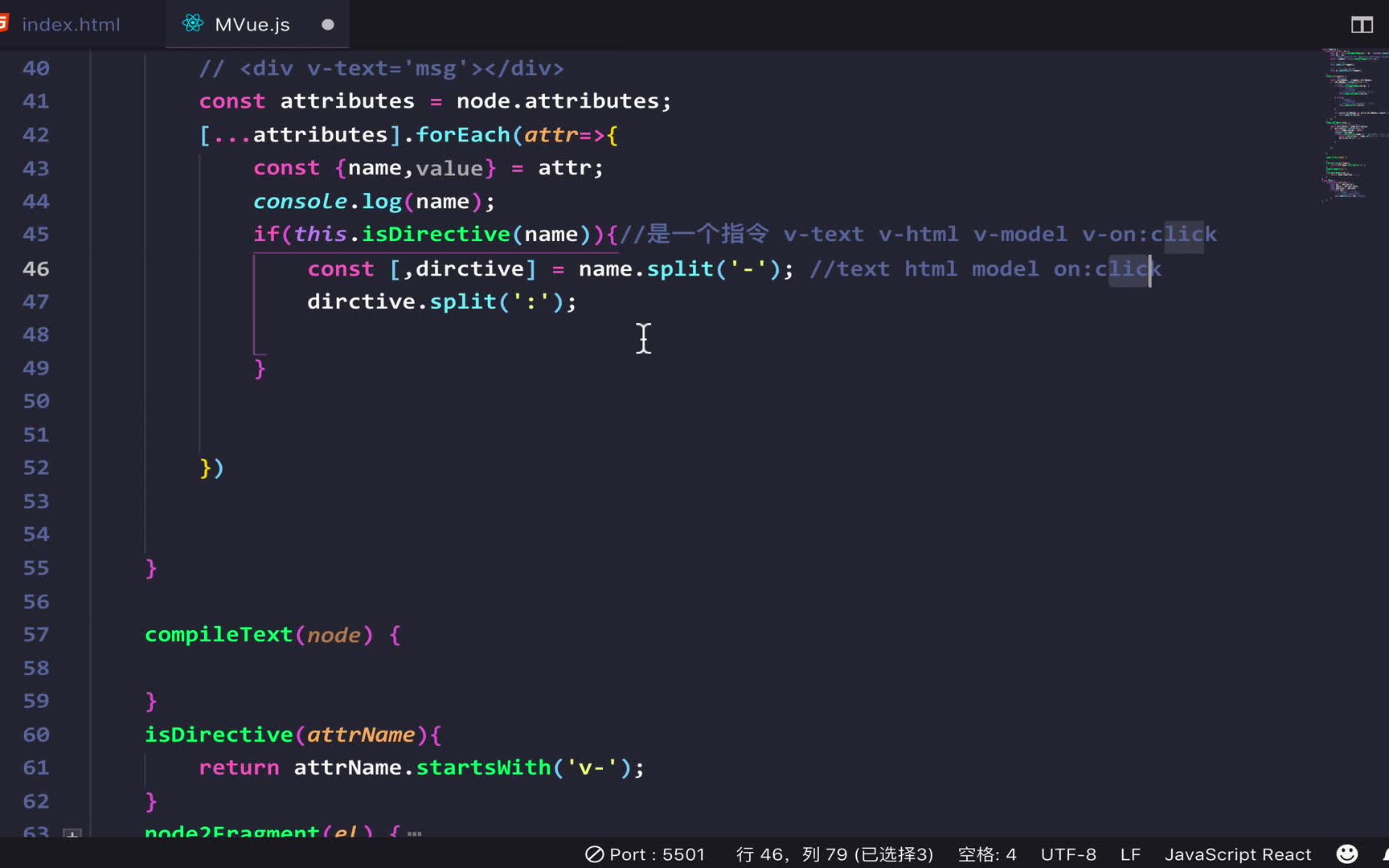Image resolution: width=1389 pixels, height=868 pixels.
Task: Open the notifications bell in the status bar
Action: click(1384, 854)
